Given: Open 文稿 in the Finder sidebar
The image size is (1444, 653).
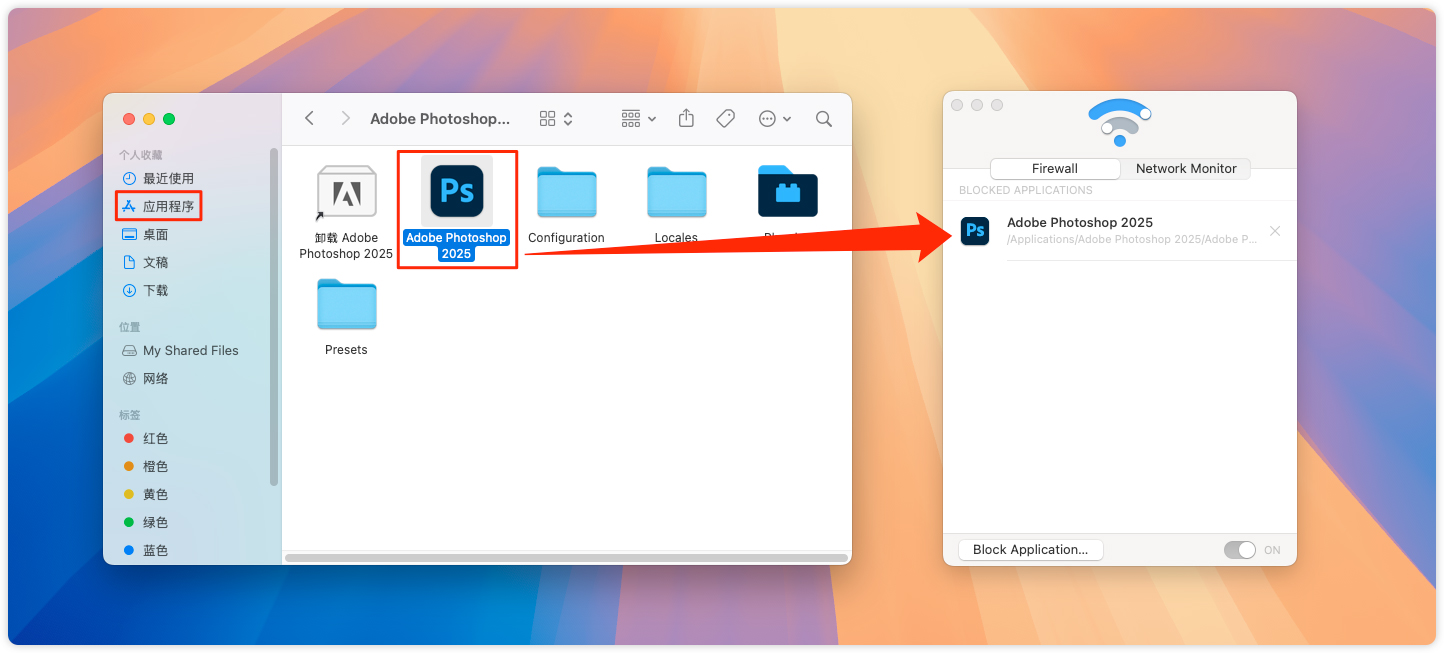Looking at the screenshot, I should pos(145,262).
